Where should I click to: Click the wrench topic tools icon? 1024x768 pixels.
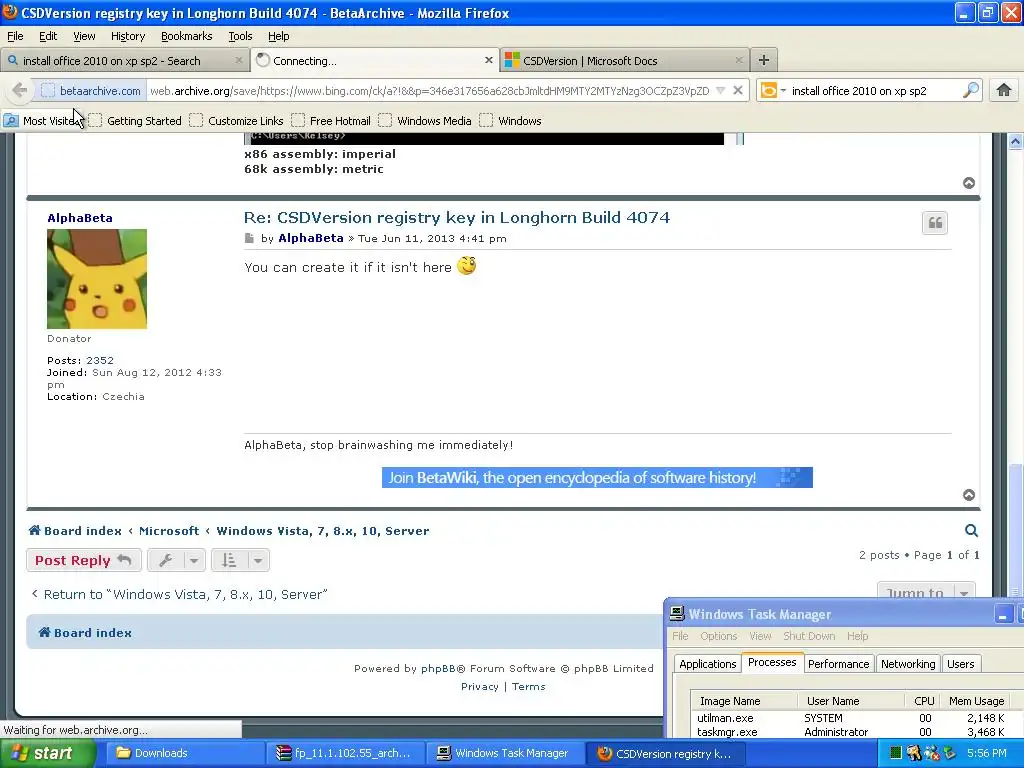coord(166,560)
